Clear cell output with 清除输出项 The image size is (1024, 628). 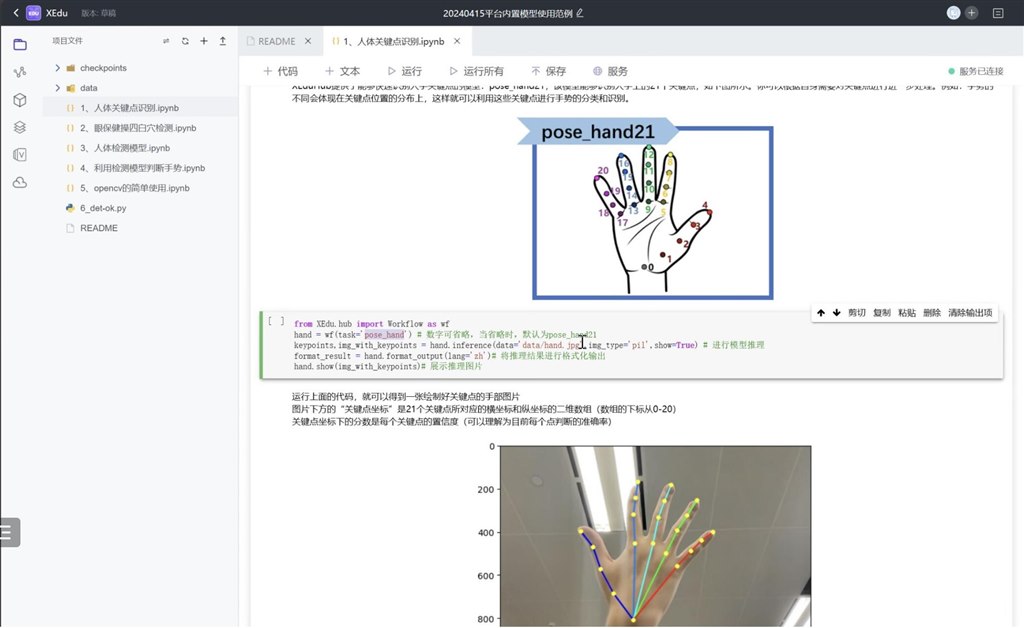pyautogui.click(x=970, y=313)
